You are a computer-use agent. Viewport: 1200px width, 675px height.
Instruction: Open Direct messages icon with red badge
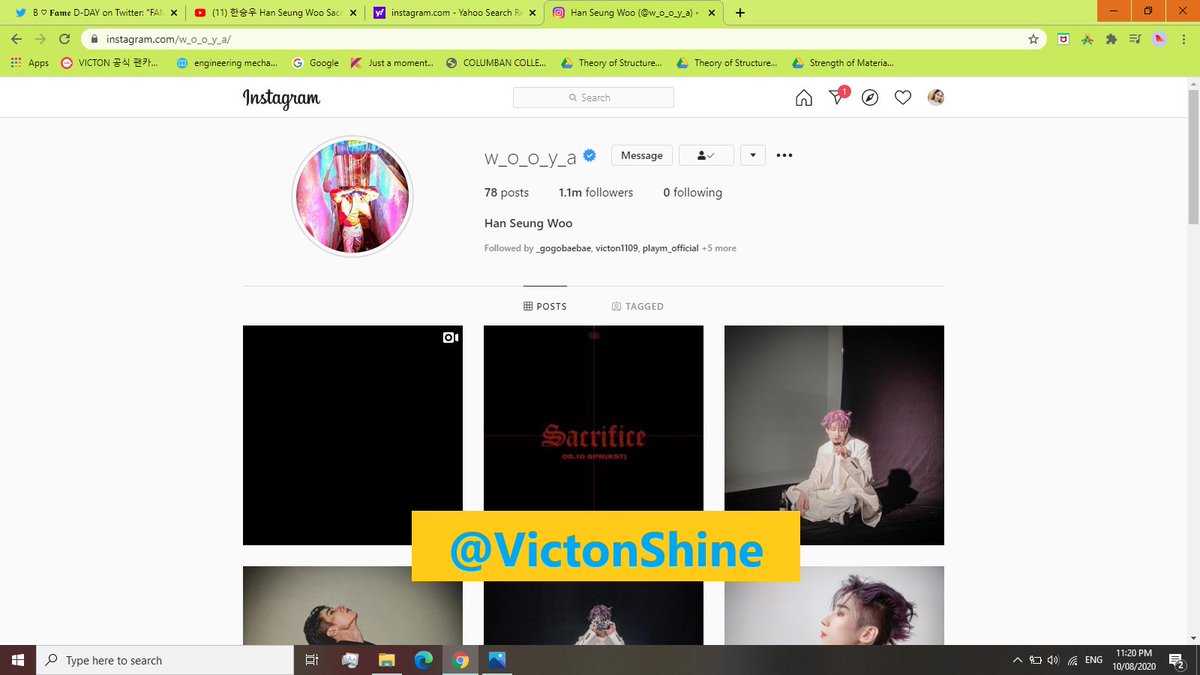838,96
